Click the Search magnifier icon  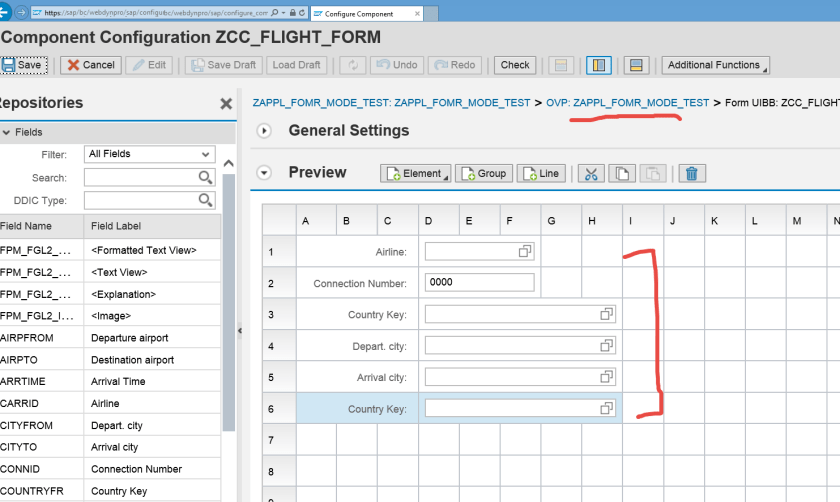click(x=206, y=177)
